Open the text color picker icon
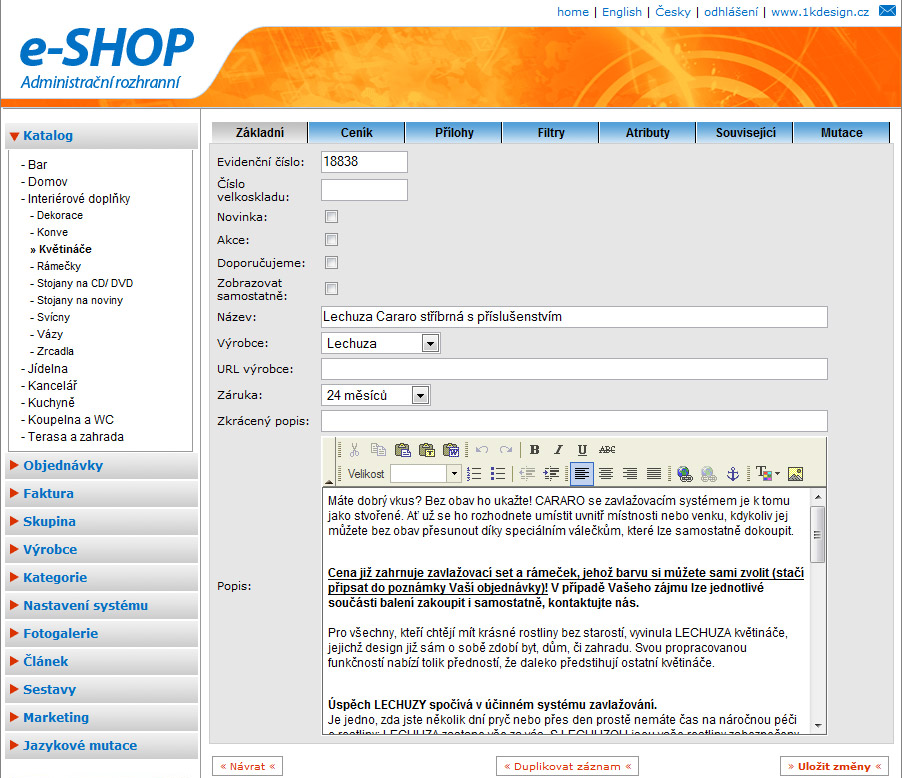 (x=767, y=474)
